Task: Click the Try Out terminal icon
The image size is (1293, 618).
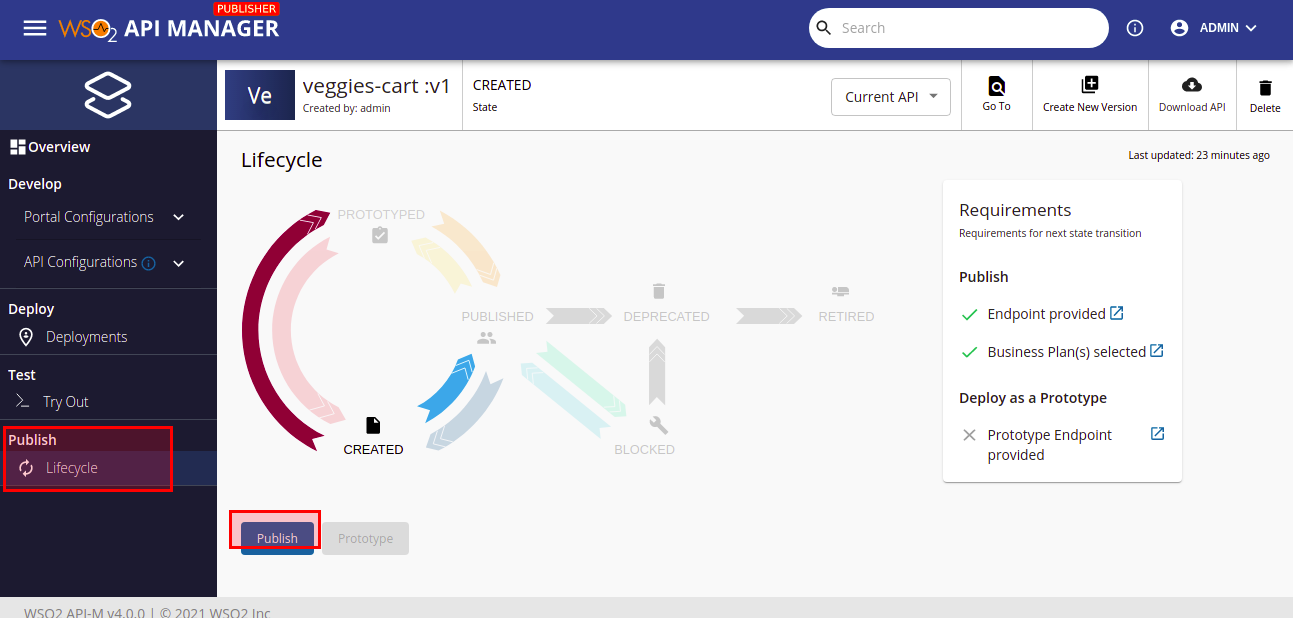Action: coord(24,401)
